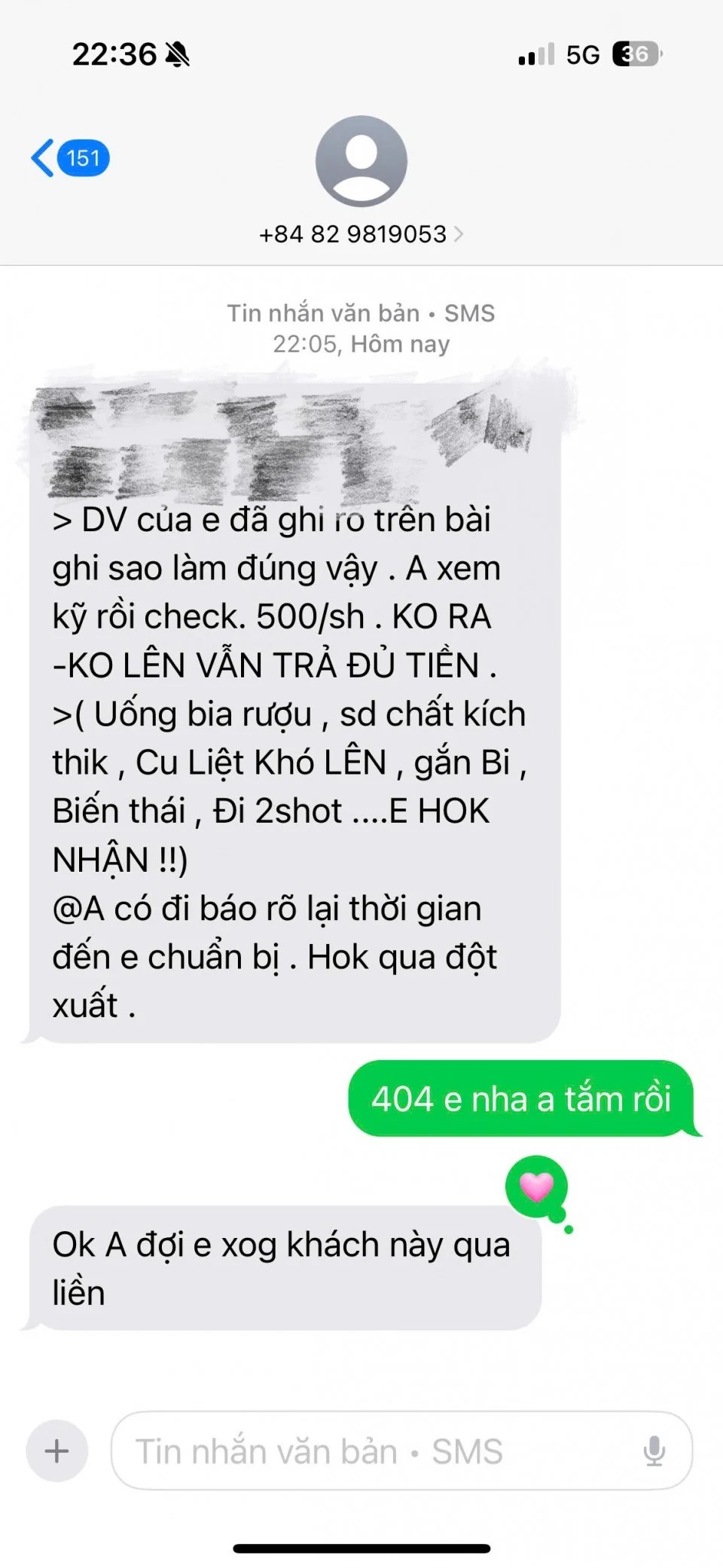Open the 151 unread messages badge
The height and width of the screenshot is (1568, 723).
[84, 158]
